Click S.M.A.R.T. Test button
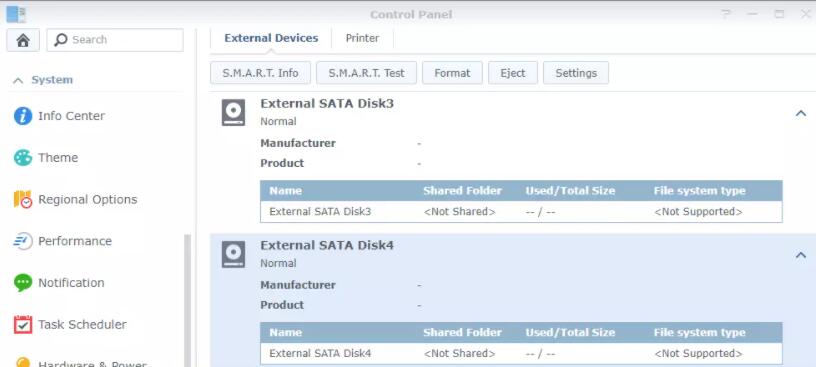The width and height of the screenshot is (816, 367). click(366, 73)
